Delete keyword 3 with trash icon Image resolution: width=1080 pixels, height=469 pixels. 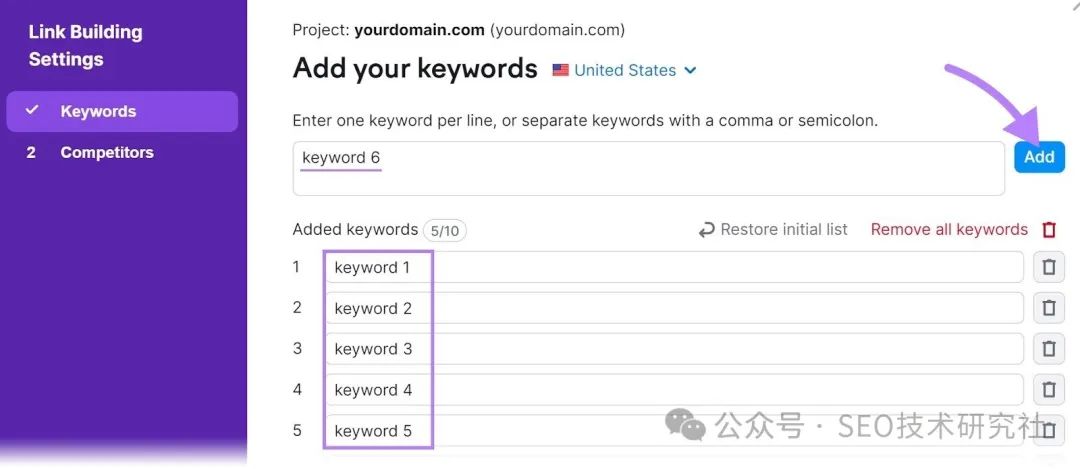1048,349
